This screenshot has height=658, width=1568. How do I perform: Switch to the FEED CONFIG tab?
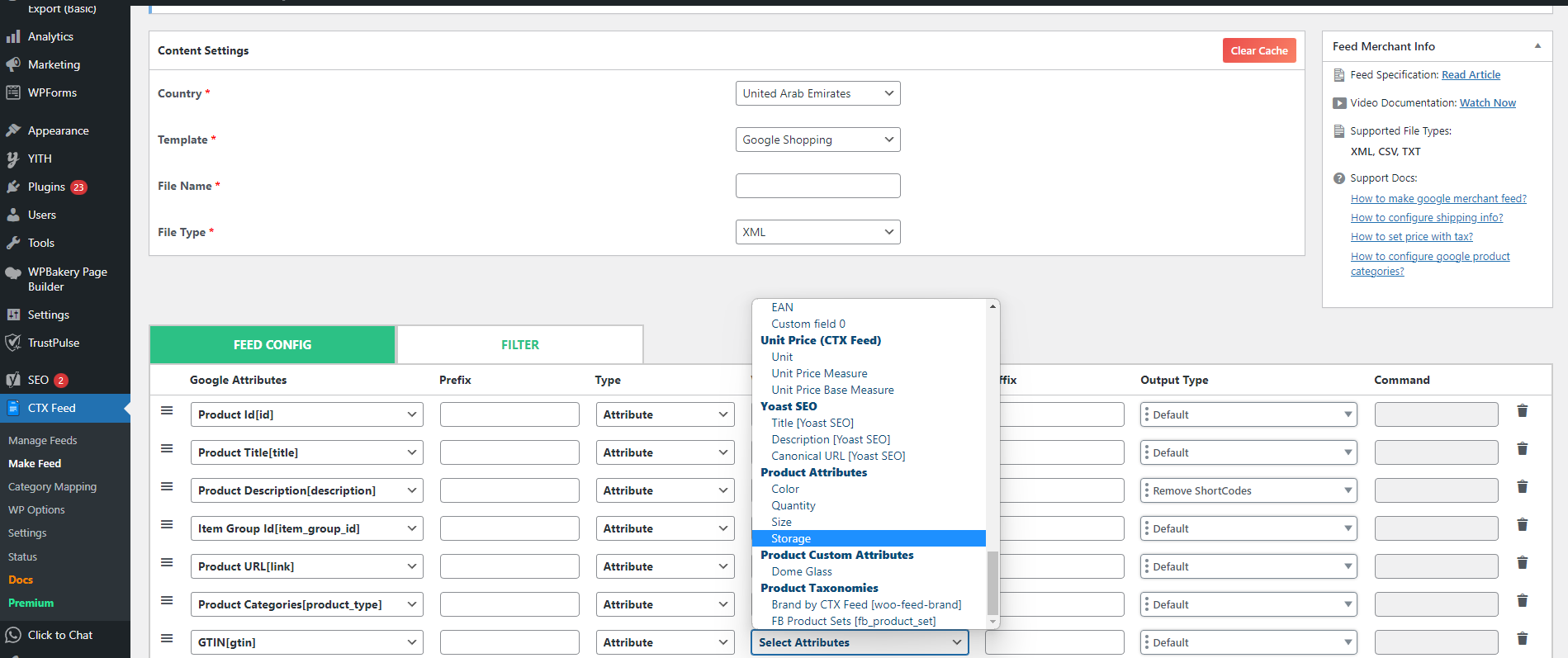[x=272, y=345]
